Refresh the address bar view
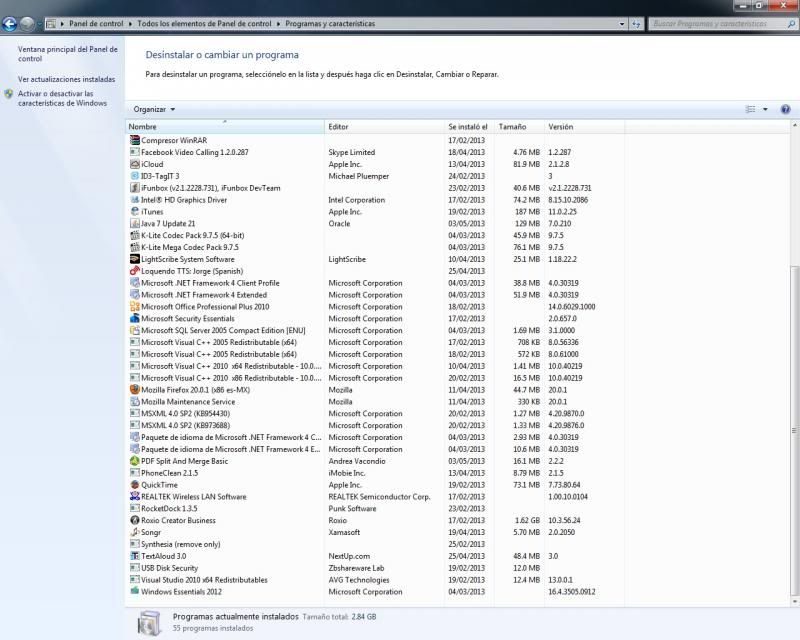 point(636,23)
